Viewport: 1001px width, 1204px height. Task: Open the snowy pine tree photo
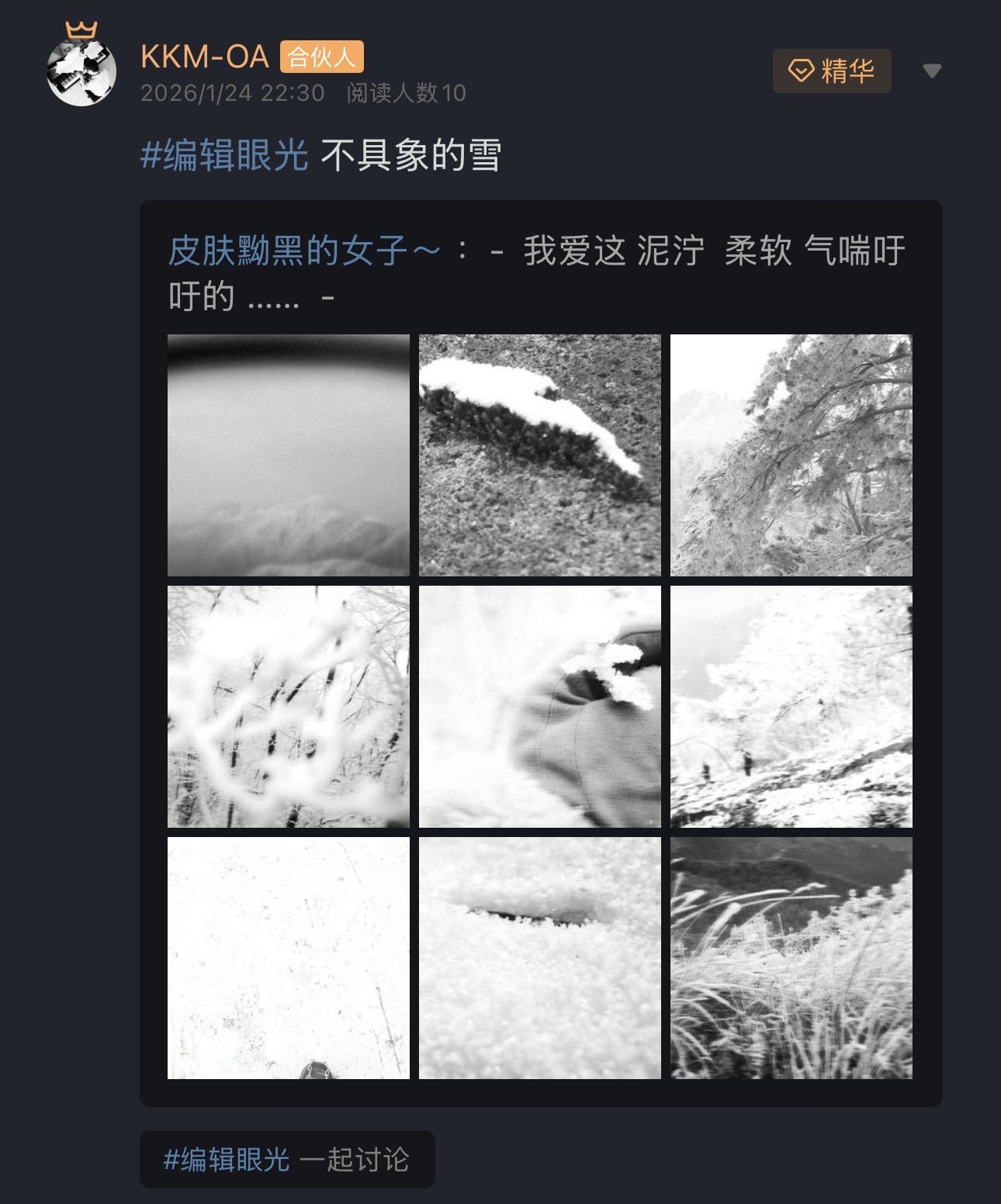point(791,455)
